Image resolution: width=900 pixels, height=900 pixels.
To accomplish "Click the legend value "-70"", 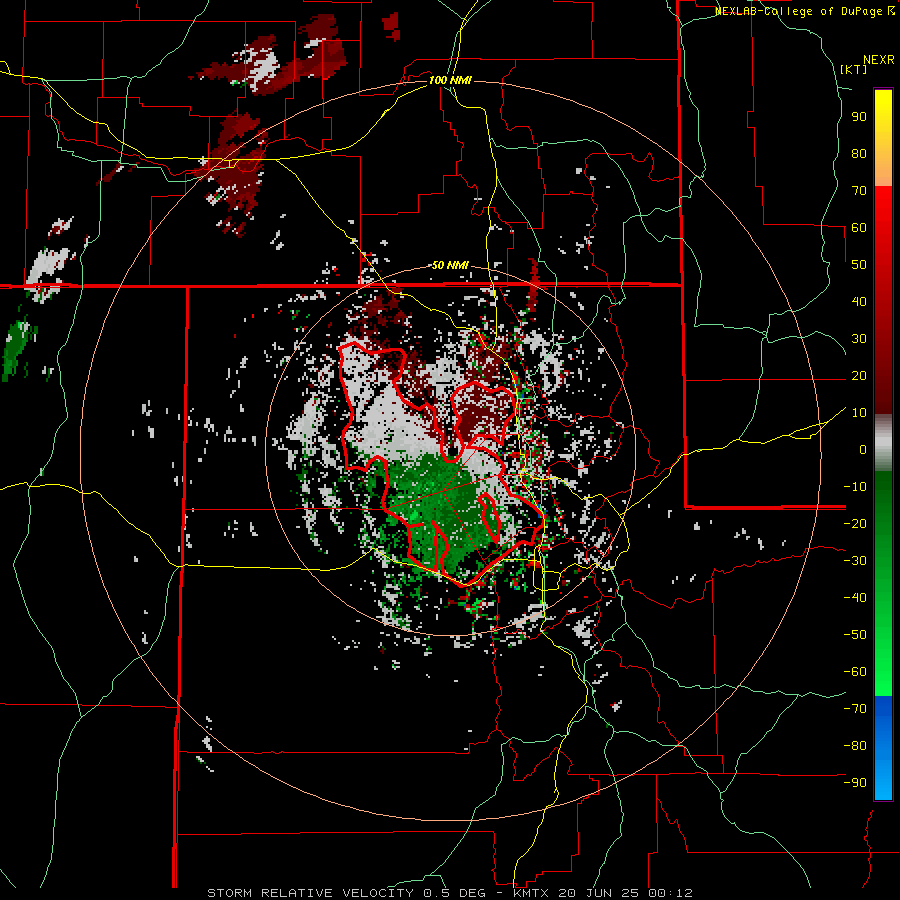I will pyautogui.click(x=855, y=709).
